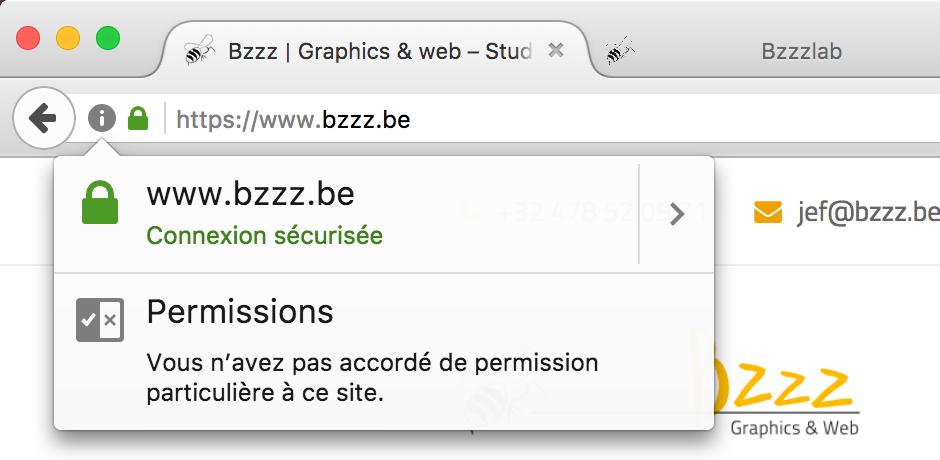The image size is (940, 460).
Task: Click the large green padlock in popup
Action: coord(100,203)
